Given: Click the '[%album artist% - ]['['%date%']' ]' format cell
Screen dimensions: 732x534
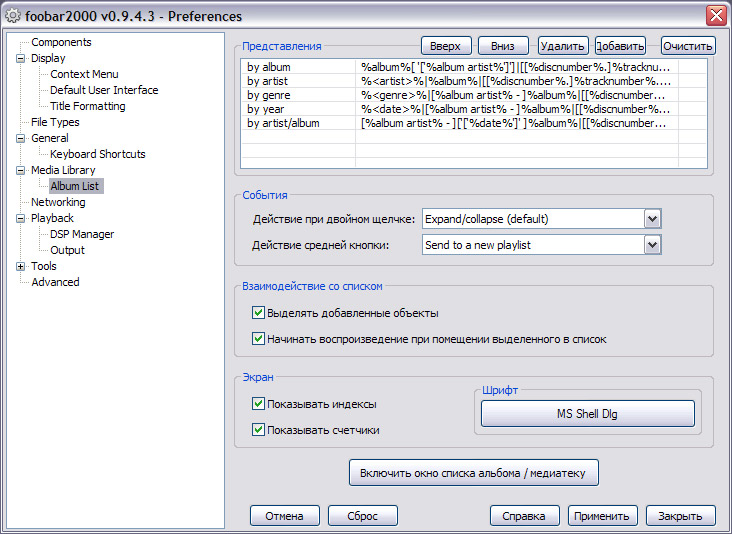Looking at the screenshot, I should [x=516, y=123].
